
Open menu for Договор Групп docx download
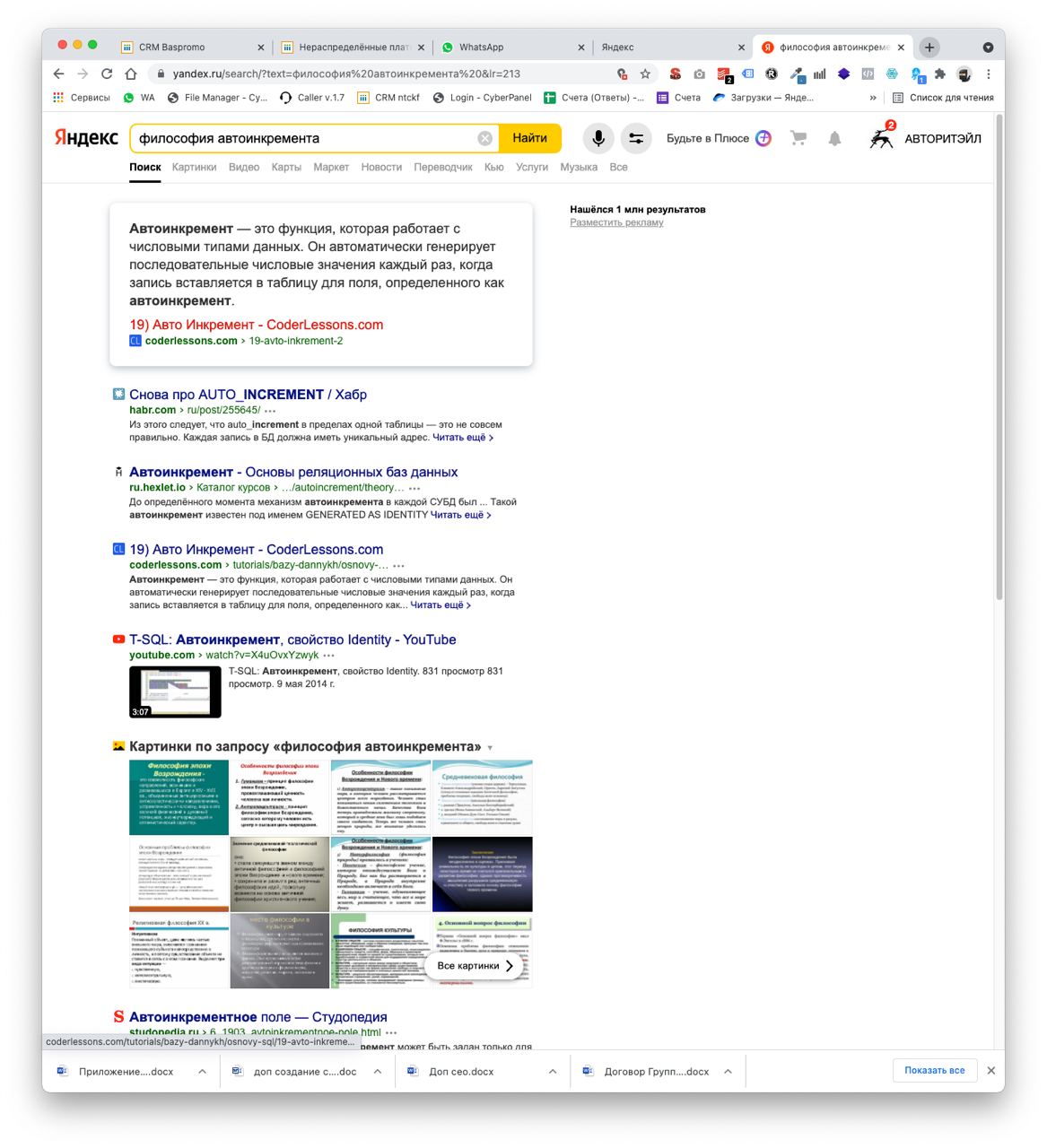click(728, 1071)
